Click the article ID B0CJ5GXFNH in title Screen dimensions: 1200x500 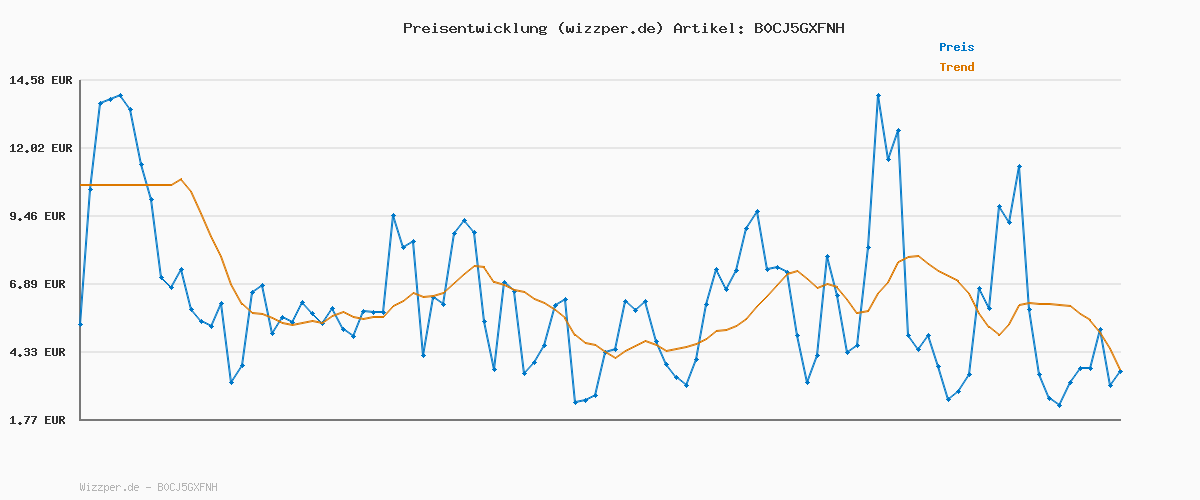pyautogui.click(x=798, y=28)
